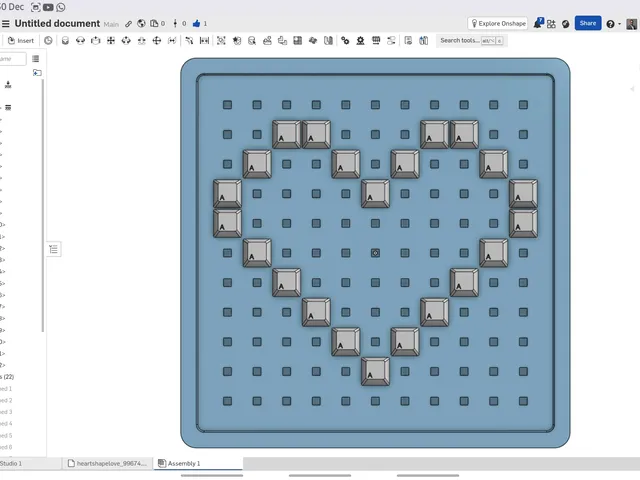Select the Cylindrical mate tool

126,40
